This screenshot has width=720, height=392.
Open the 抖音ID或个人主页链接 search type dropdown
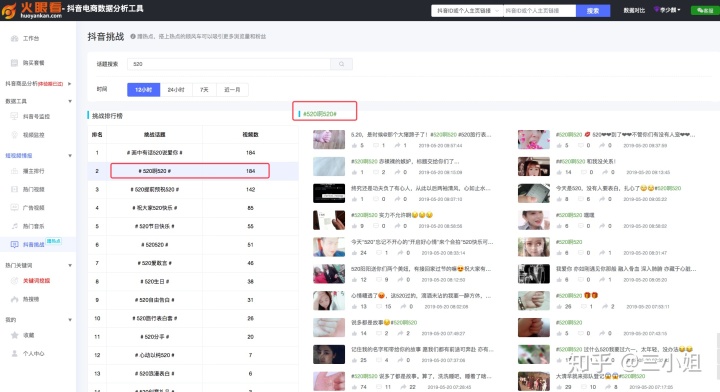click(467, 11)
